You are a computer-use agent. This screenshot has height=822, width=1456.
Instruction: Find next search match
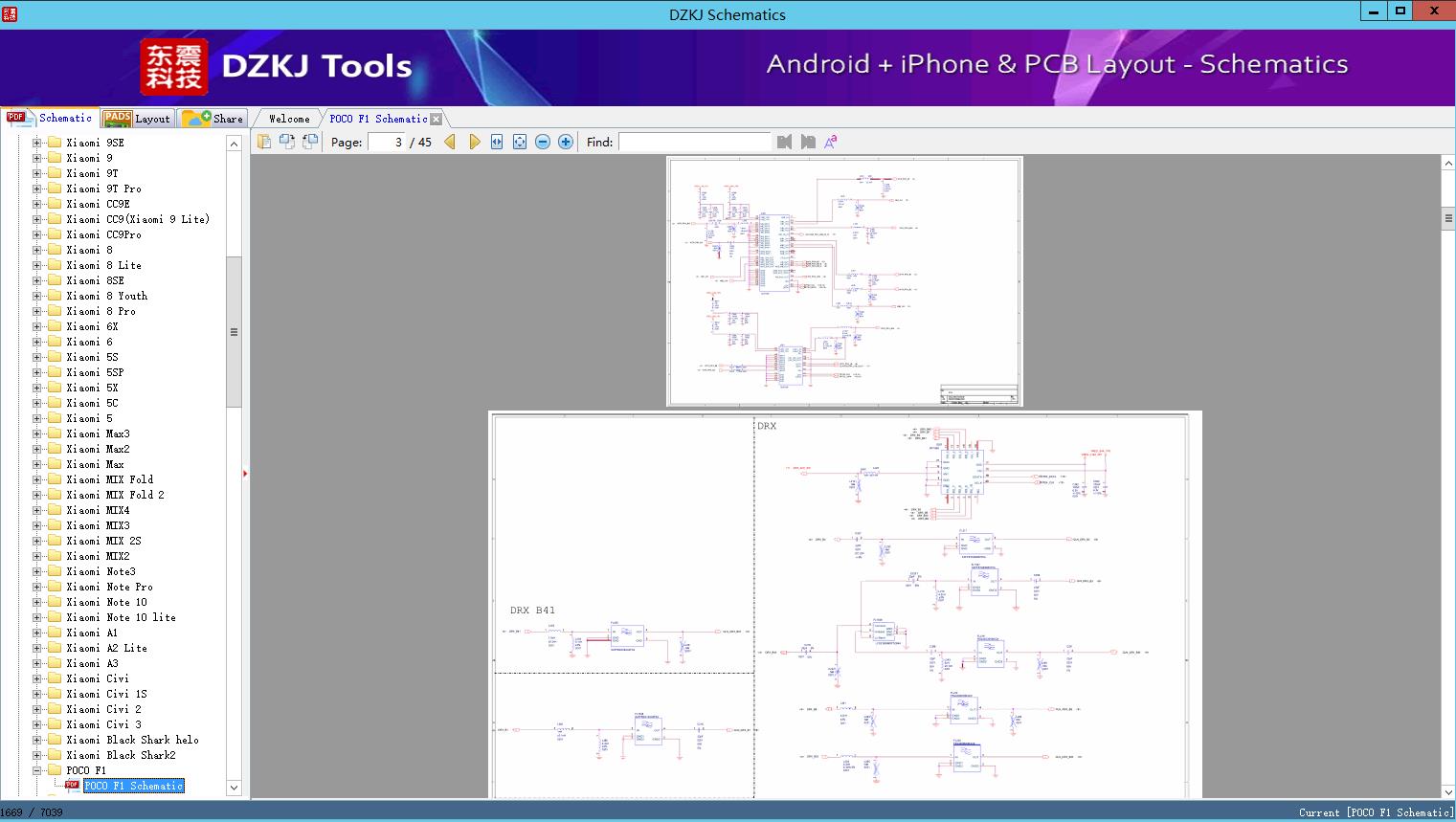[808, 142]
